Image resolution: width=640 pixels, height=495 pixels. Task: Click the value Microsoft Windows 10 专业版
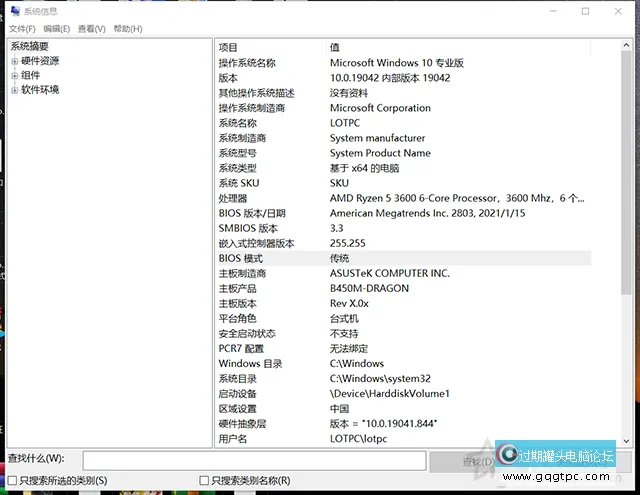[x=397, y=63]
